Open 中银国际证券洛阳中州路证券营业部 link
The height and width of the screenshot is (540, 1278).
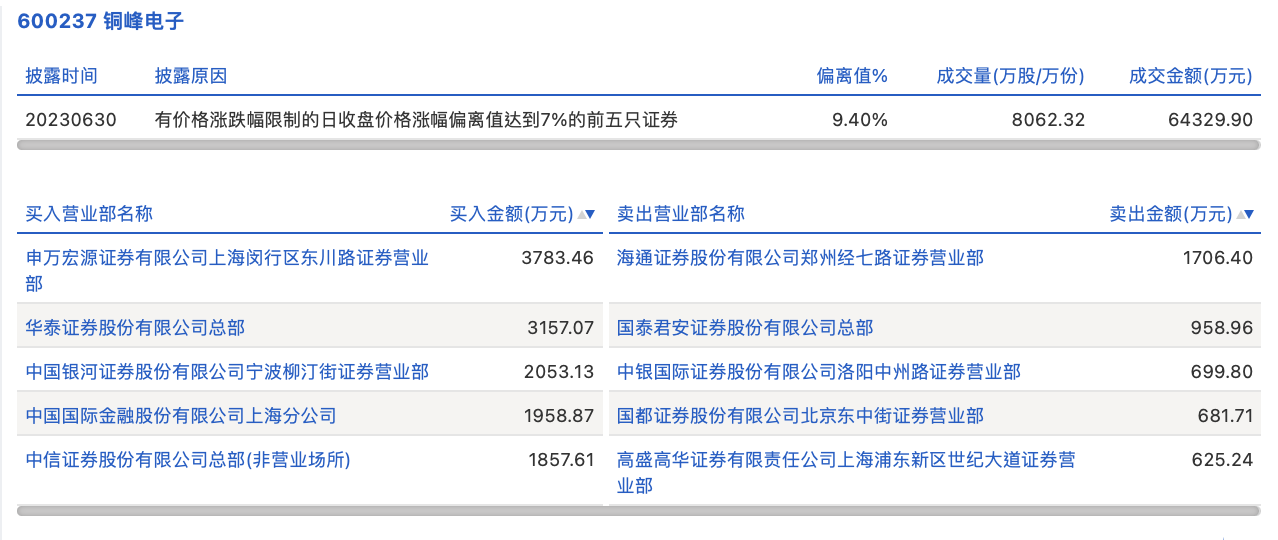pos(819,372)
